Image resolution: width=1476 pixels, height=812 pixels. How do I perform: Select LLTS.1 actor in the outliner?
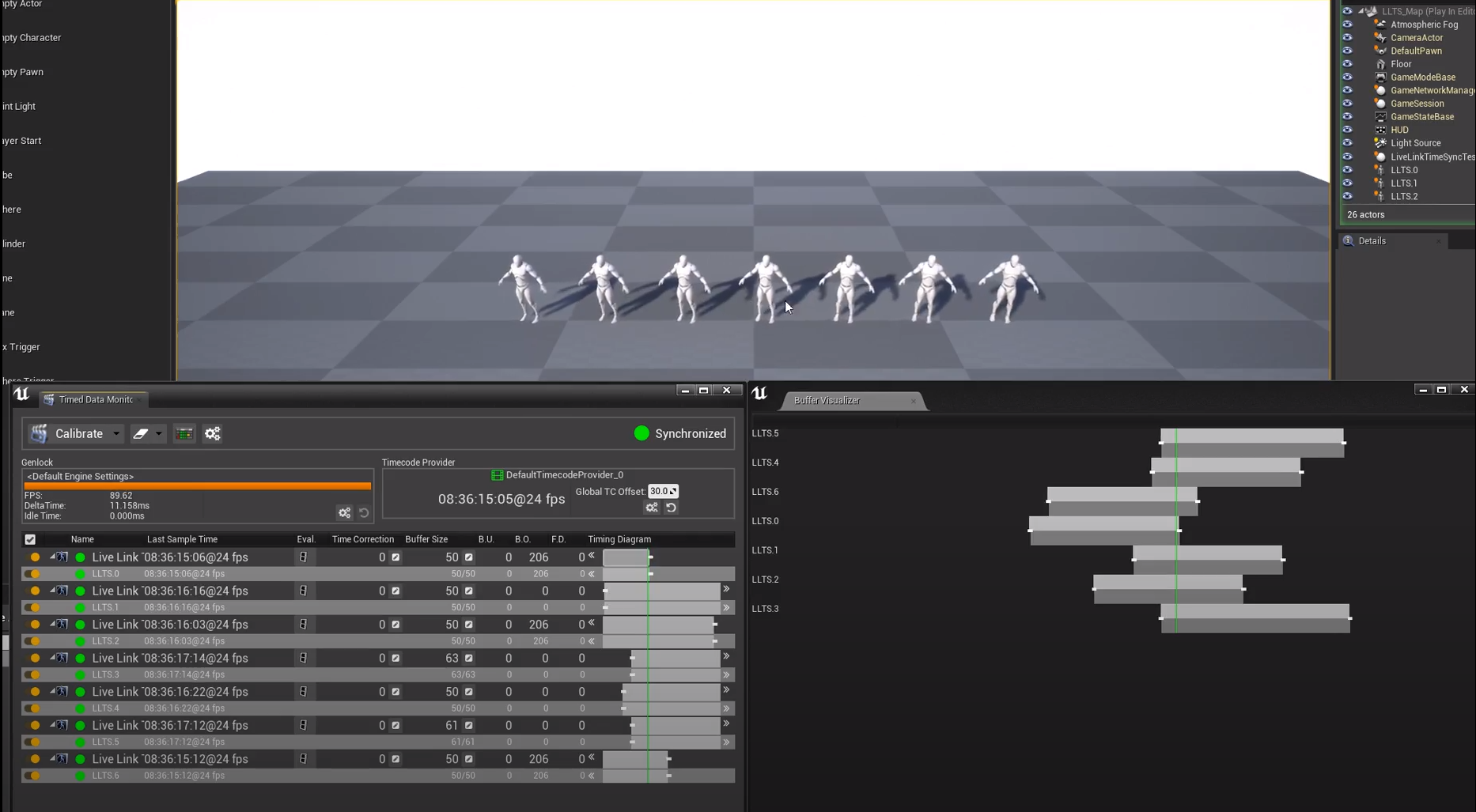[1404, 183]
